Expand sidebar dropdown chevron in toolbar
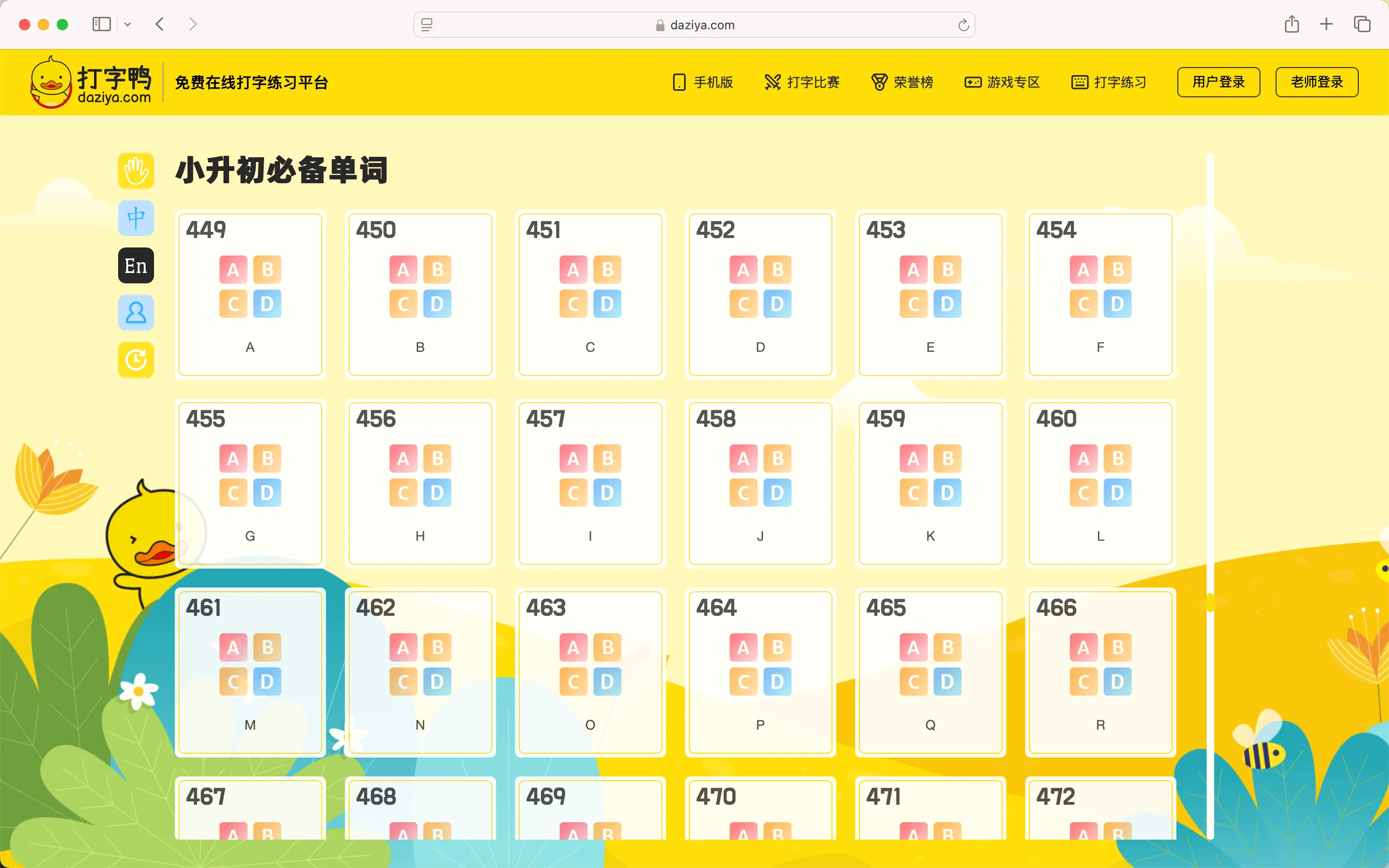The height and width of the screenshot is (868, 1389). coord(128,24)
